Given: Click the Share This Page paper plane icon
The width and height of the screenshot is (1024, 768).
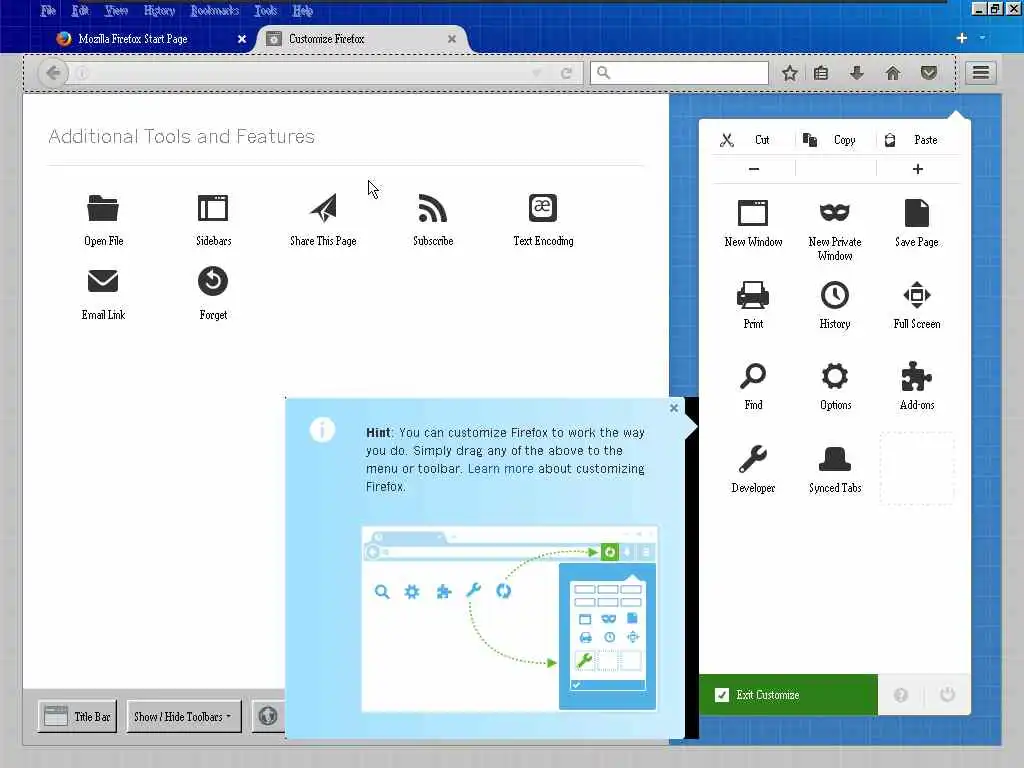Looking at the screenshot, I should 323,208.
